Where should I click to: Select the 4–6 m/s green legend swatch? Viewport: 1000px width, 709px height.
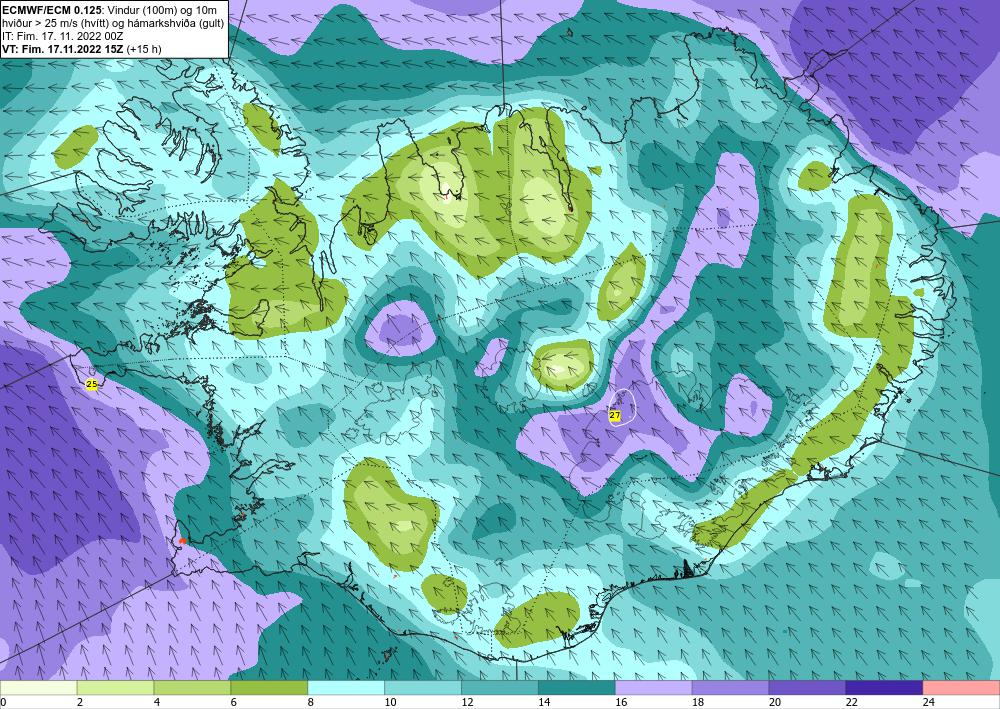click(192, 688)
